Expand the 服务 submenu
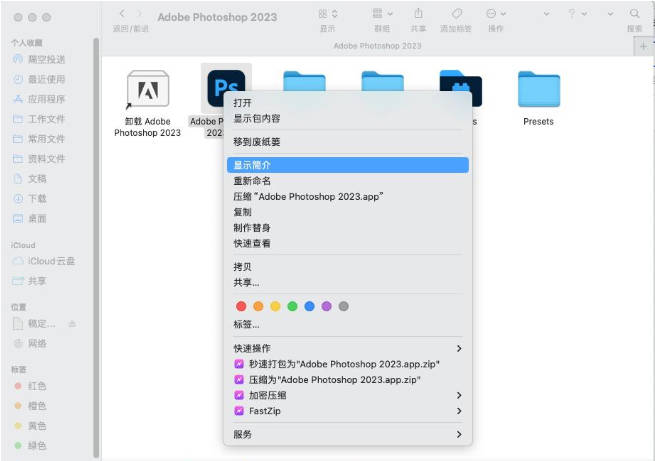 348,435
